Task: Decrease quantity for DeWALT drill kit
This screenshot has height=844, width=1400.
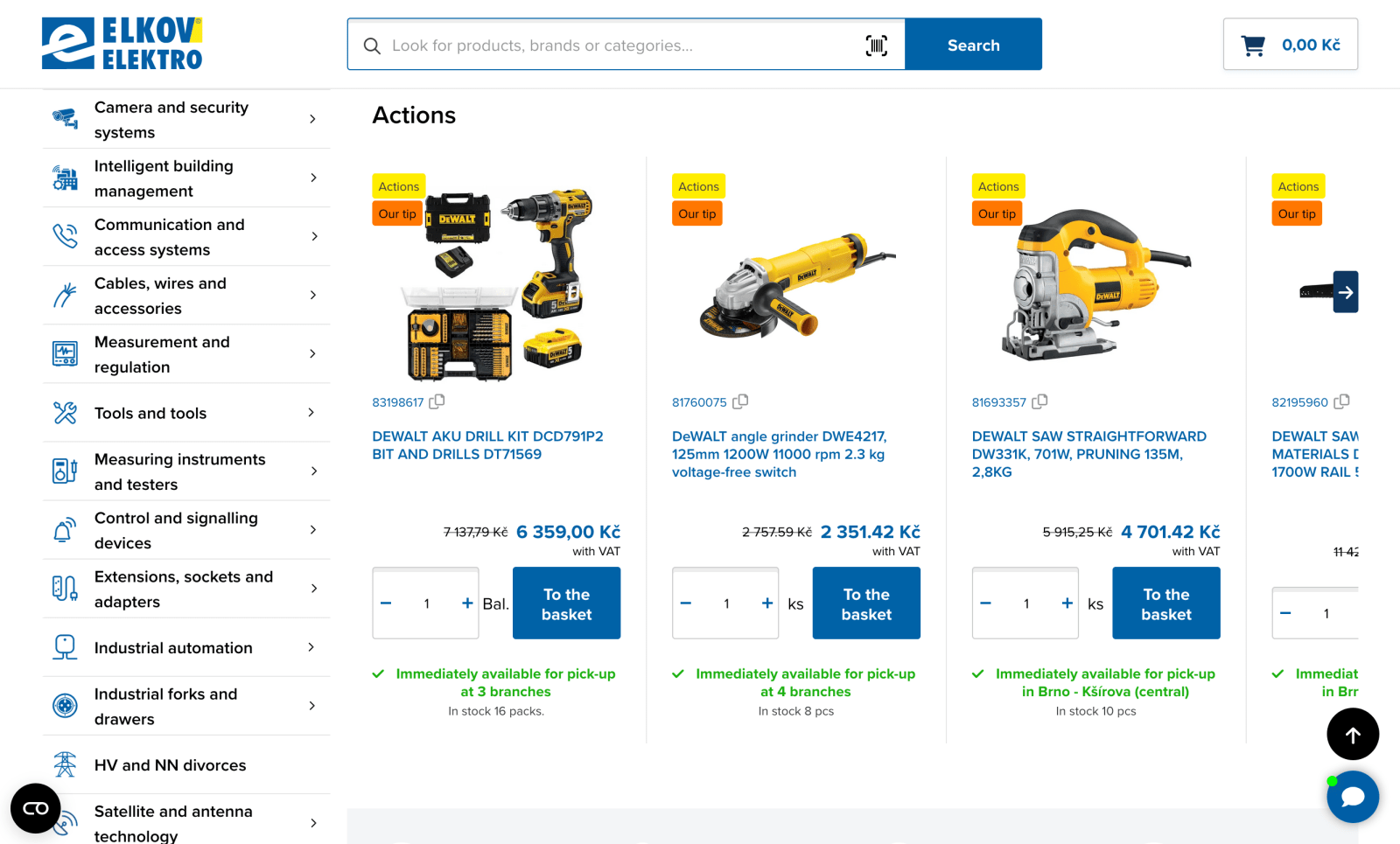Action: pyautogui.click(x=386, y=603)
